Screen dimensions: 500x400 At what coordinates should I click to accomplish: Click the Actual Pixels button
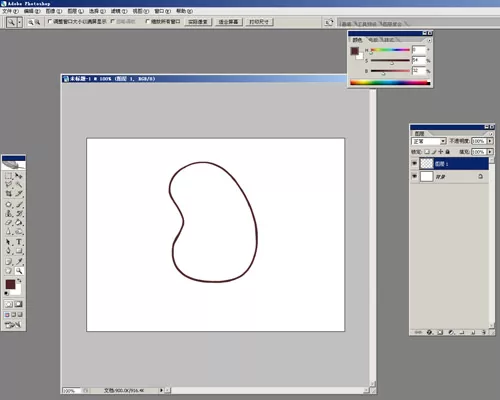click(198, 22)
